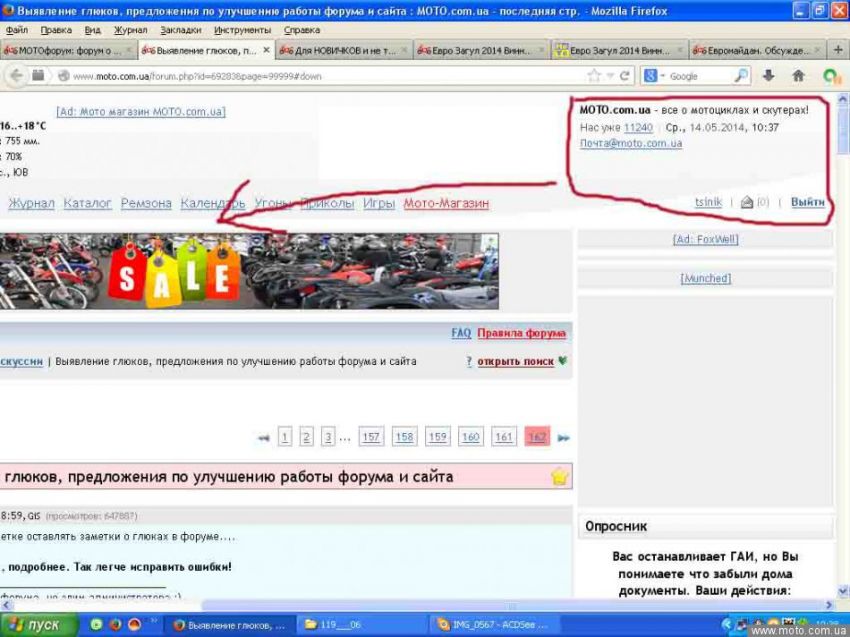Switch to the МОТОфорум: форум о... tab
Image resolution: width=850 pixels, height=637 pixels.
tap(68, 50)
